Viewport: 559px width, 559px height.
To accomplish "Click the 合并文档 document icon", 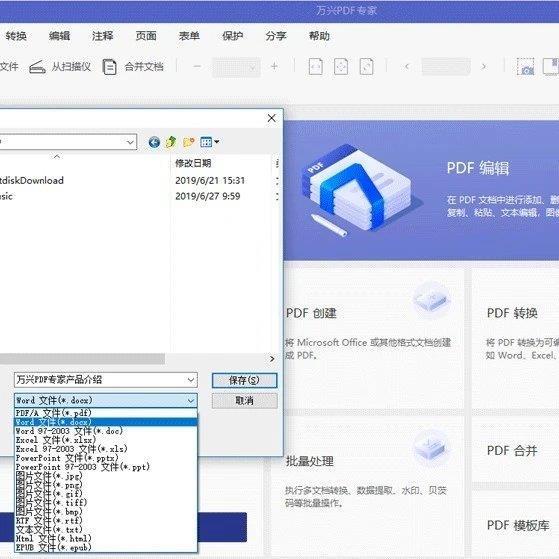I will pos(109,67).
